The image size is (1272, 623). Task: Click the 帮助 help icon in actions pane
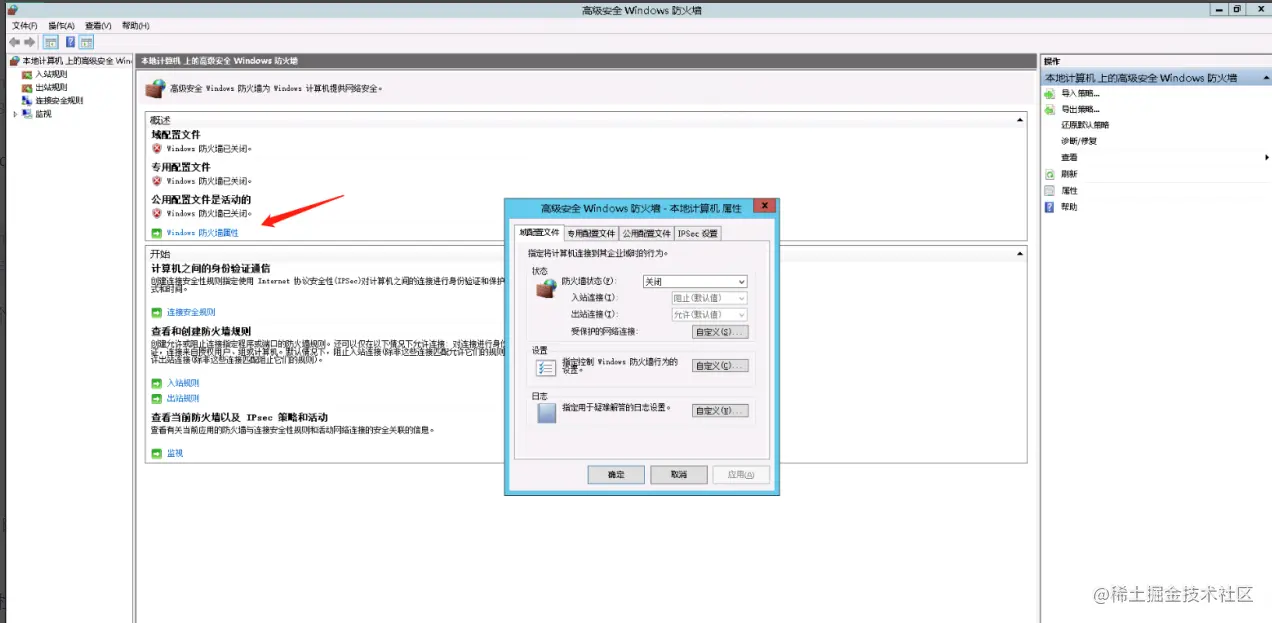pos(1049,207)
